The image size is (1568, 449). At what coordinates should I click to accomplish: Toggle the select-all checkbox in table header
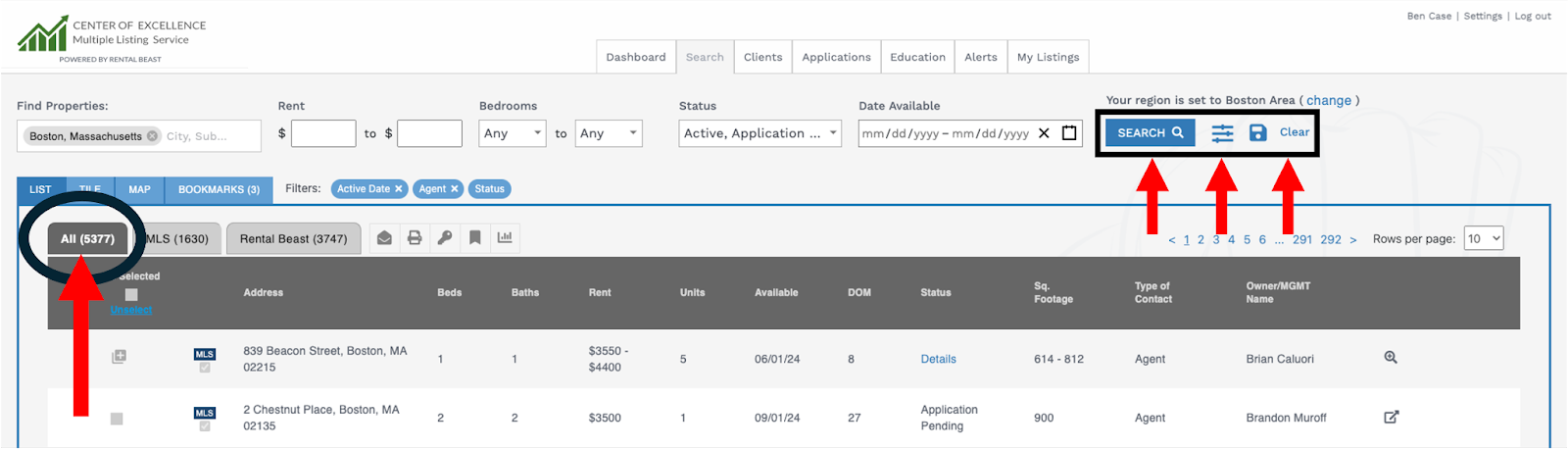(131, 294)
